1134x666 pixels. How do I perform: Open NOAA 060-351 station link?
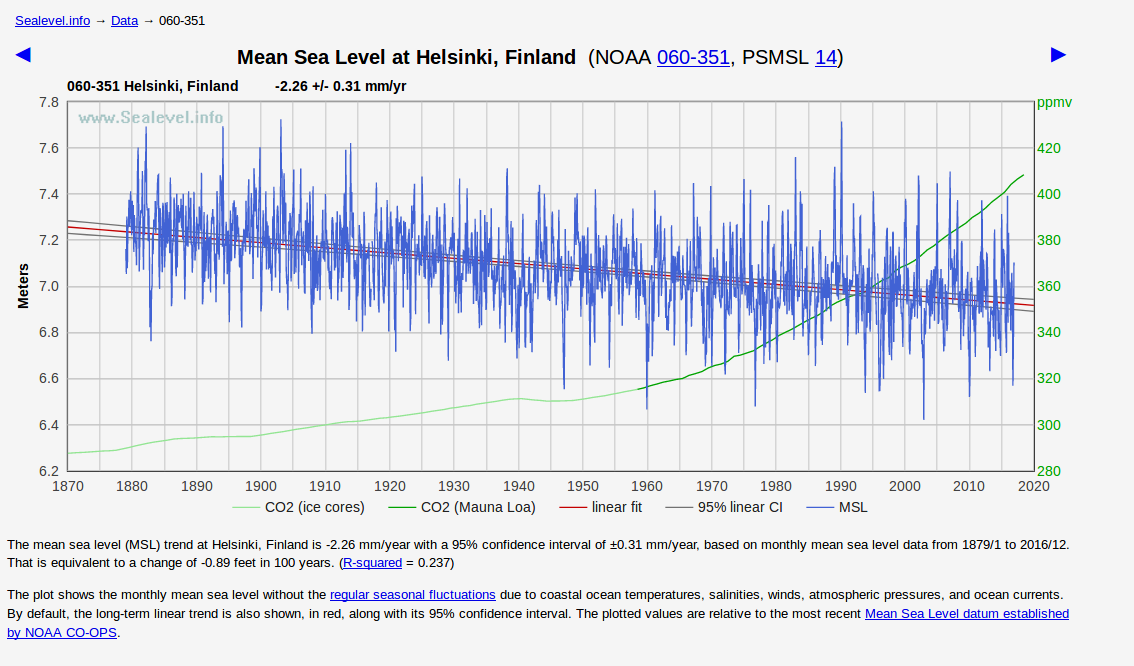[693, 58]
